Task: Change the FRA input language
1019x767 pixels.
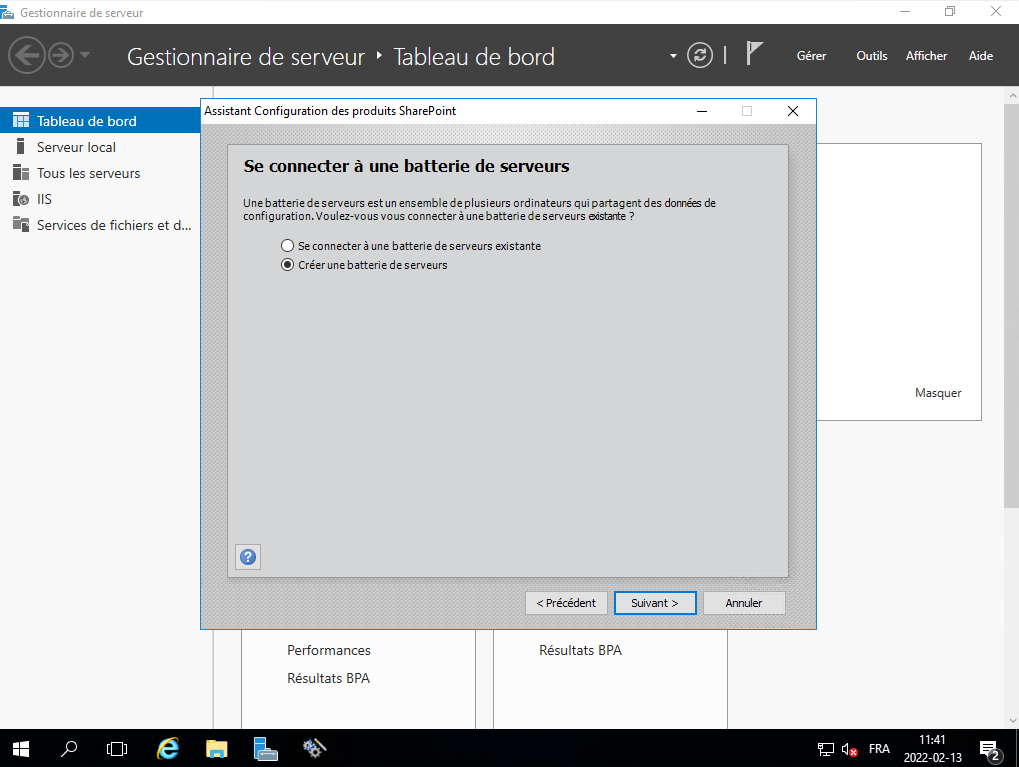Action: pos(879,749)
